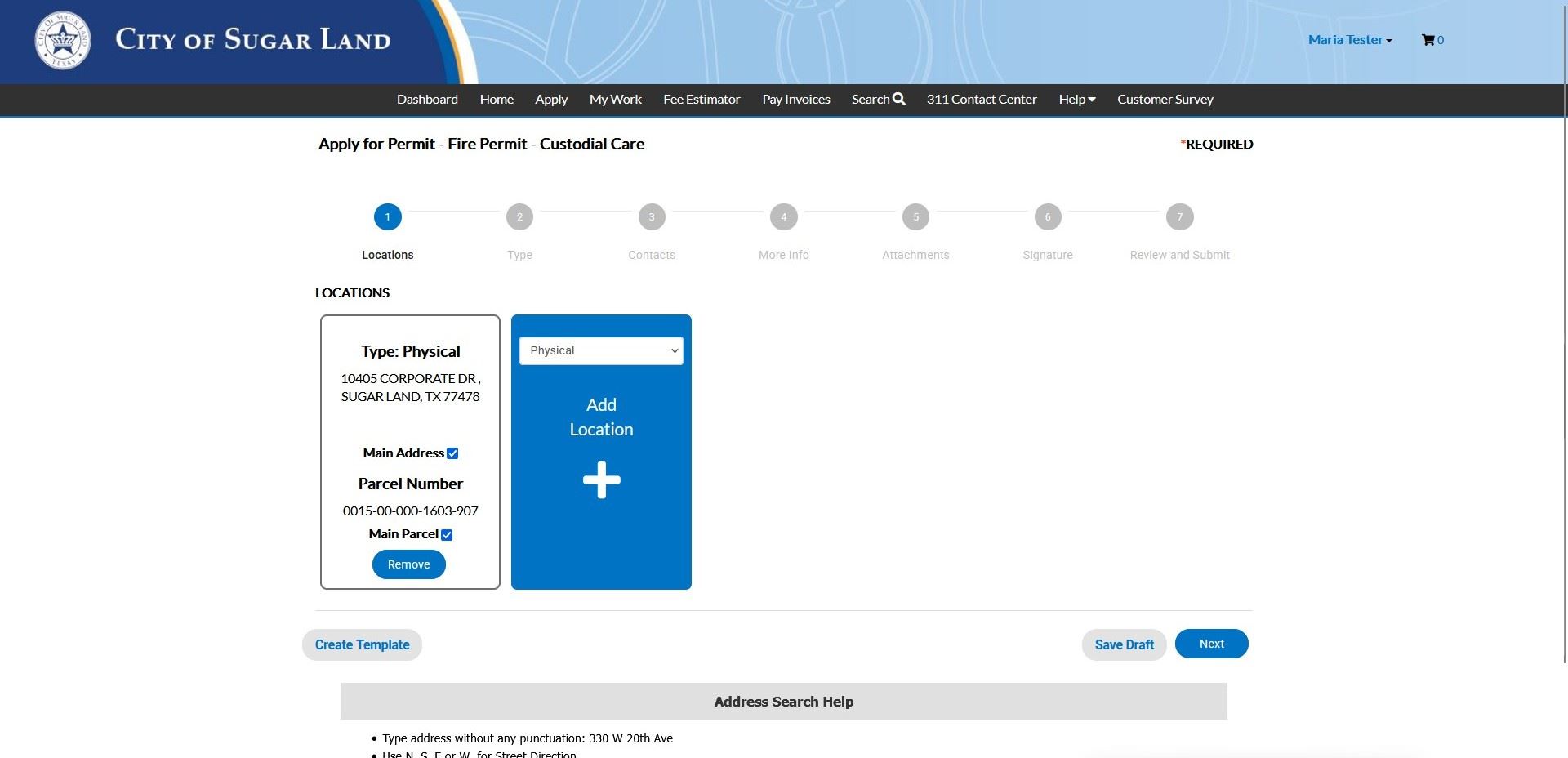
Task: Remove the 10405 Corporate Dr location
Action: click(x=408, y=564)
